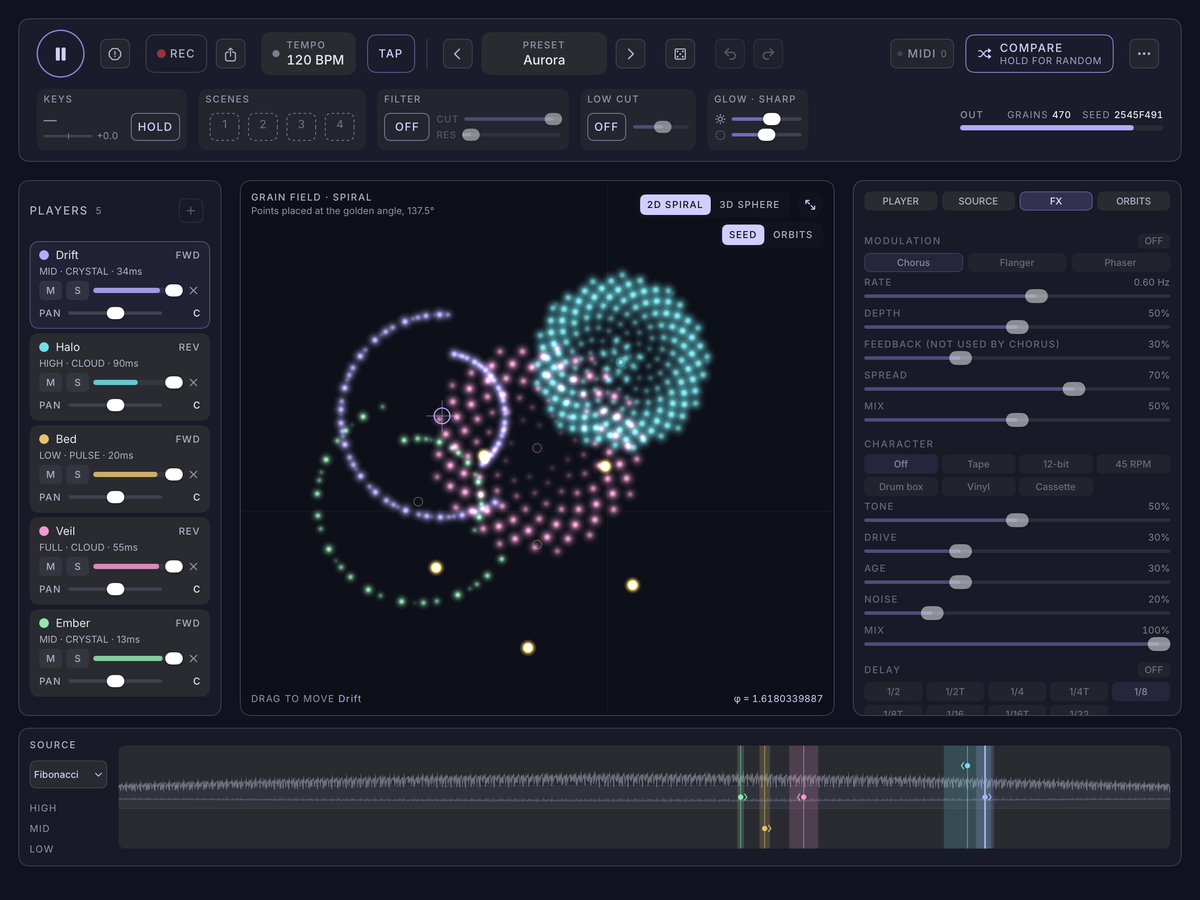Mute the Drift player

pyautogui.click(x=50, y=291)
